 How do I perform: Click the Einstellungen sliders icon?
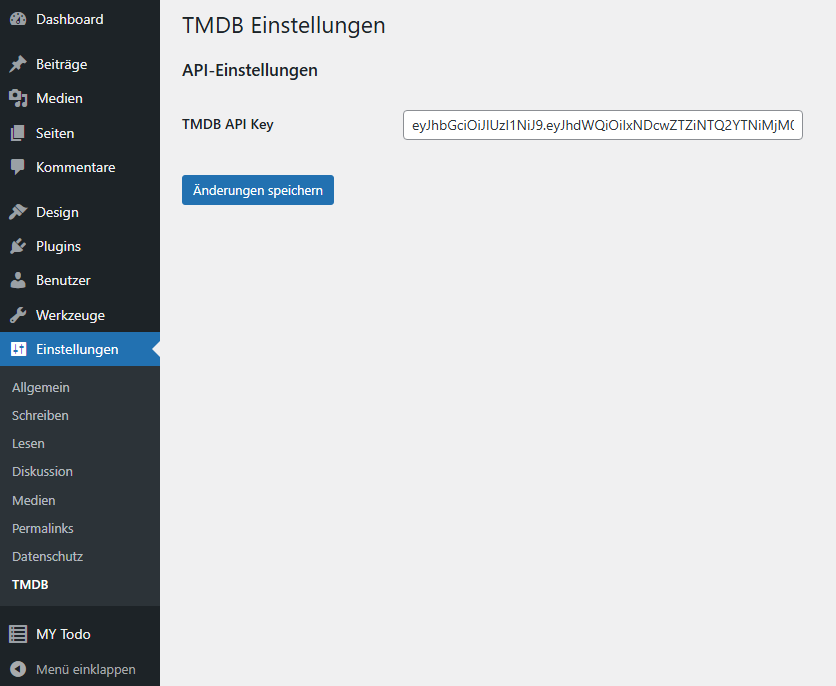(18, 349)
